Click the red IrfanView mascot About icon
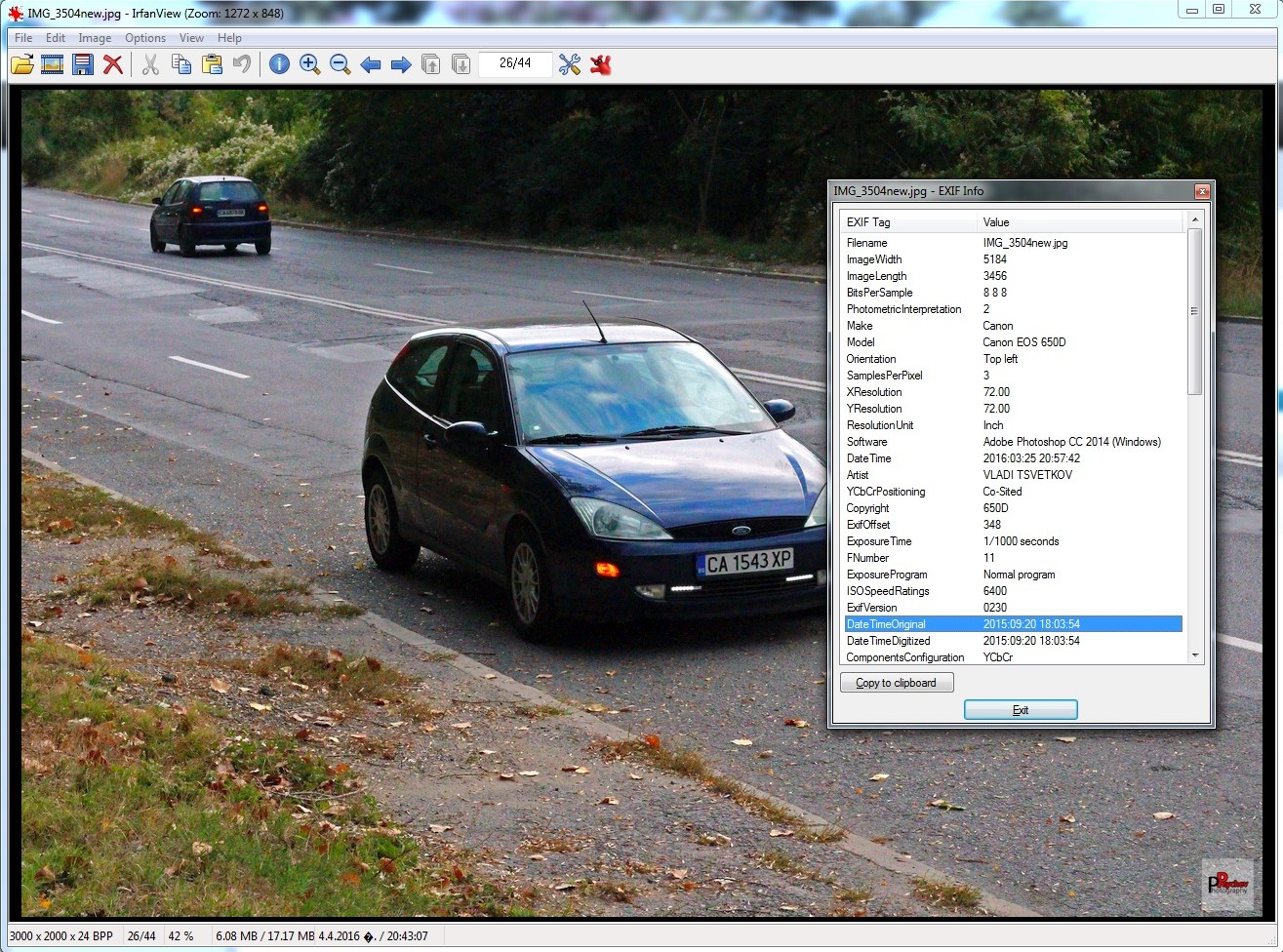Viewport: 1283px width, 952px height. (601, 64)
